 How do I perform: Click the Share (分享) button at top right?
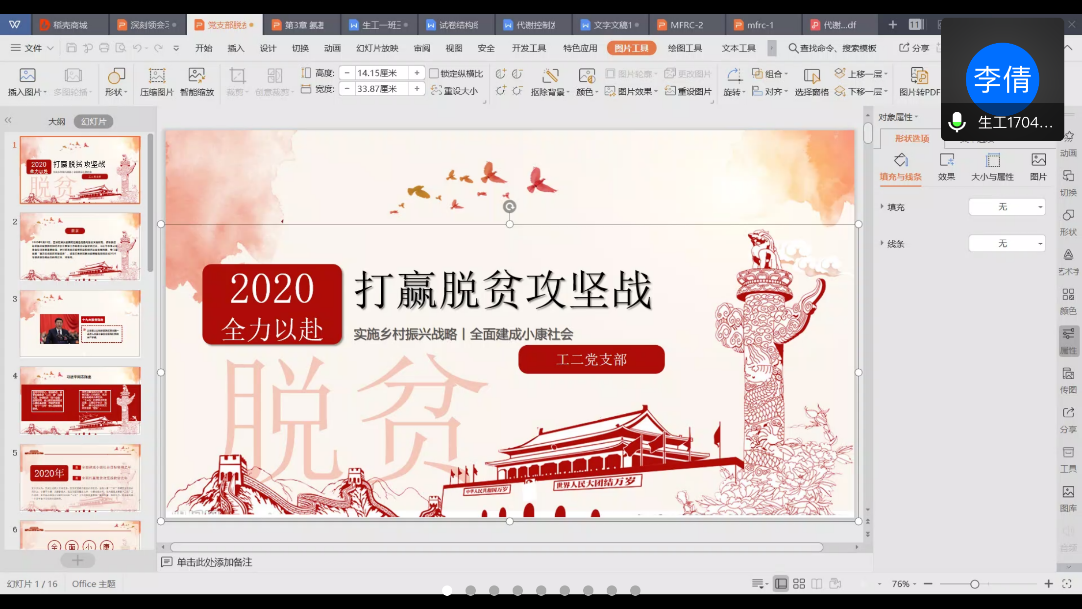[914, 47]
